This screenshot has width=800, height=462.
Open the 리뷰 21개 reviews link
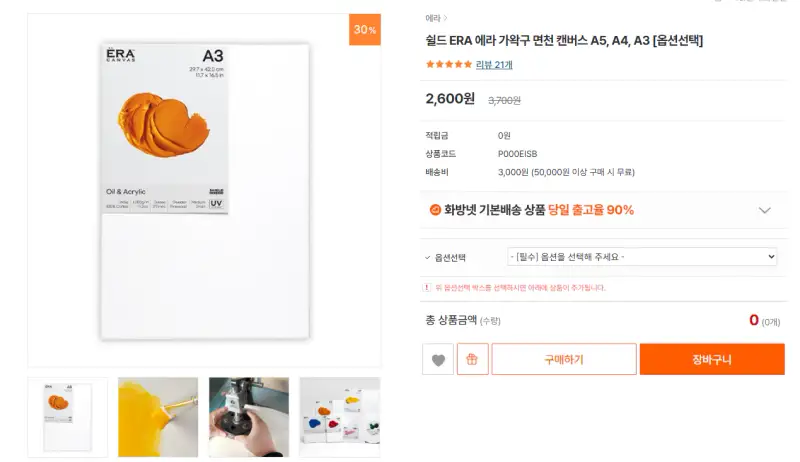tap(494, 65)
